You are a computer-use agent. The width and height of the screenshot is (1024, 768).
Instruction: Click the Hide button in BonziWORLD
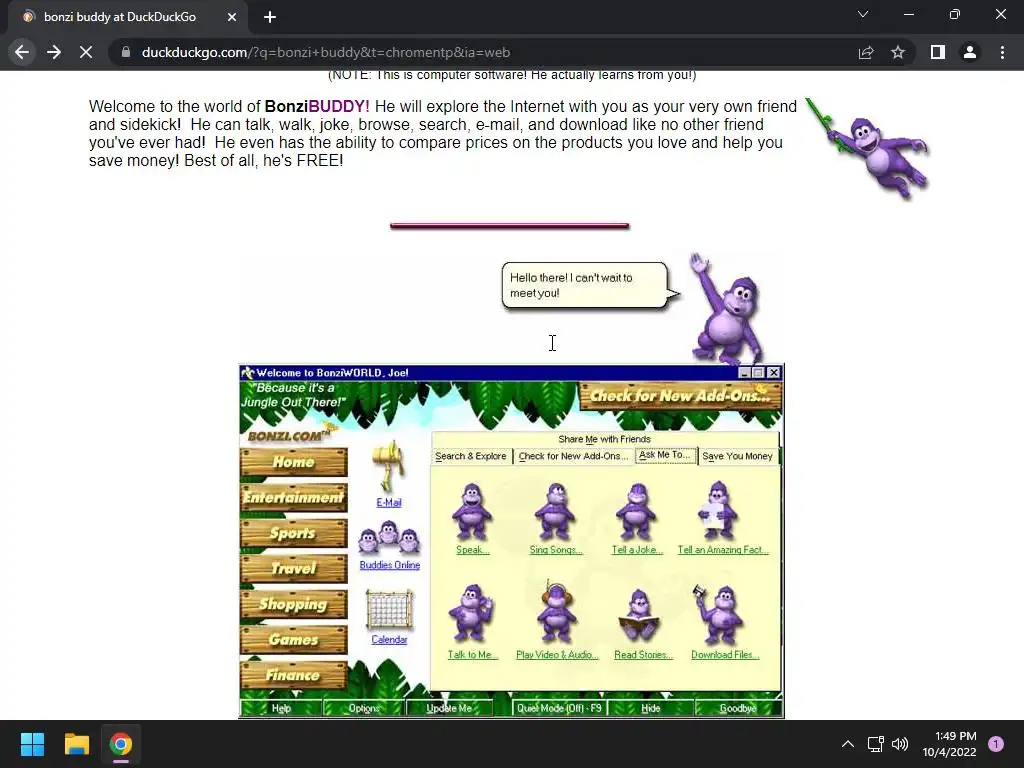[650, 708]
